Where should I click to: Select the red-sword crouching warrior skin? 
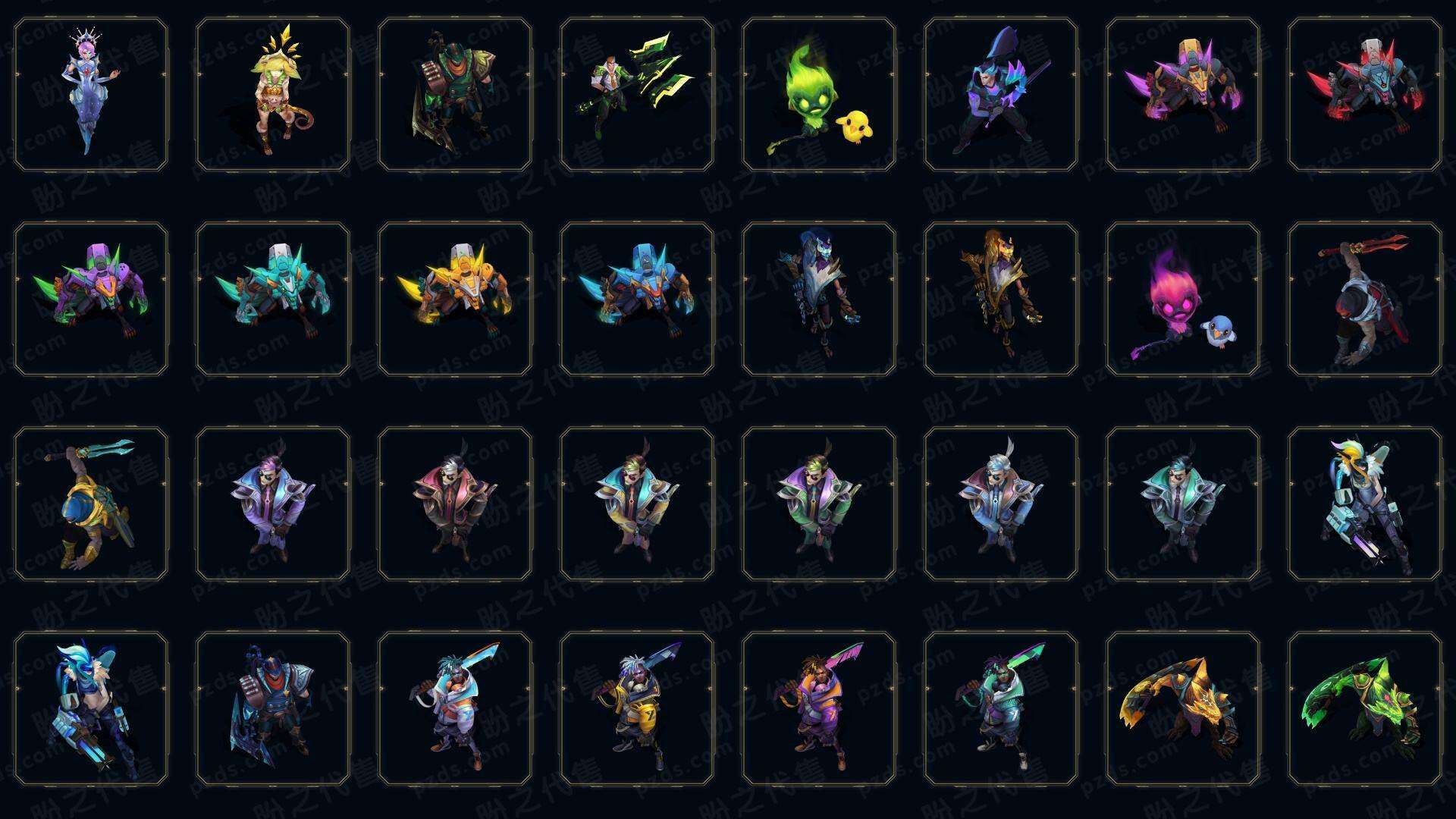tap(1365, 299)
